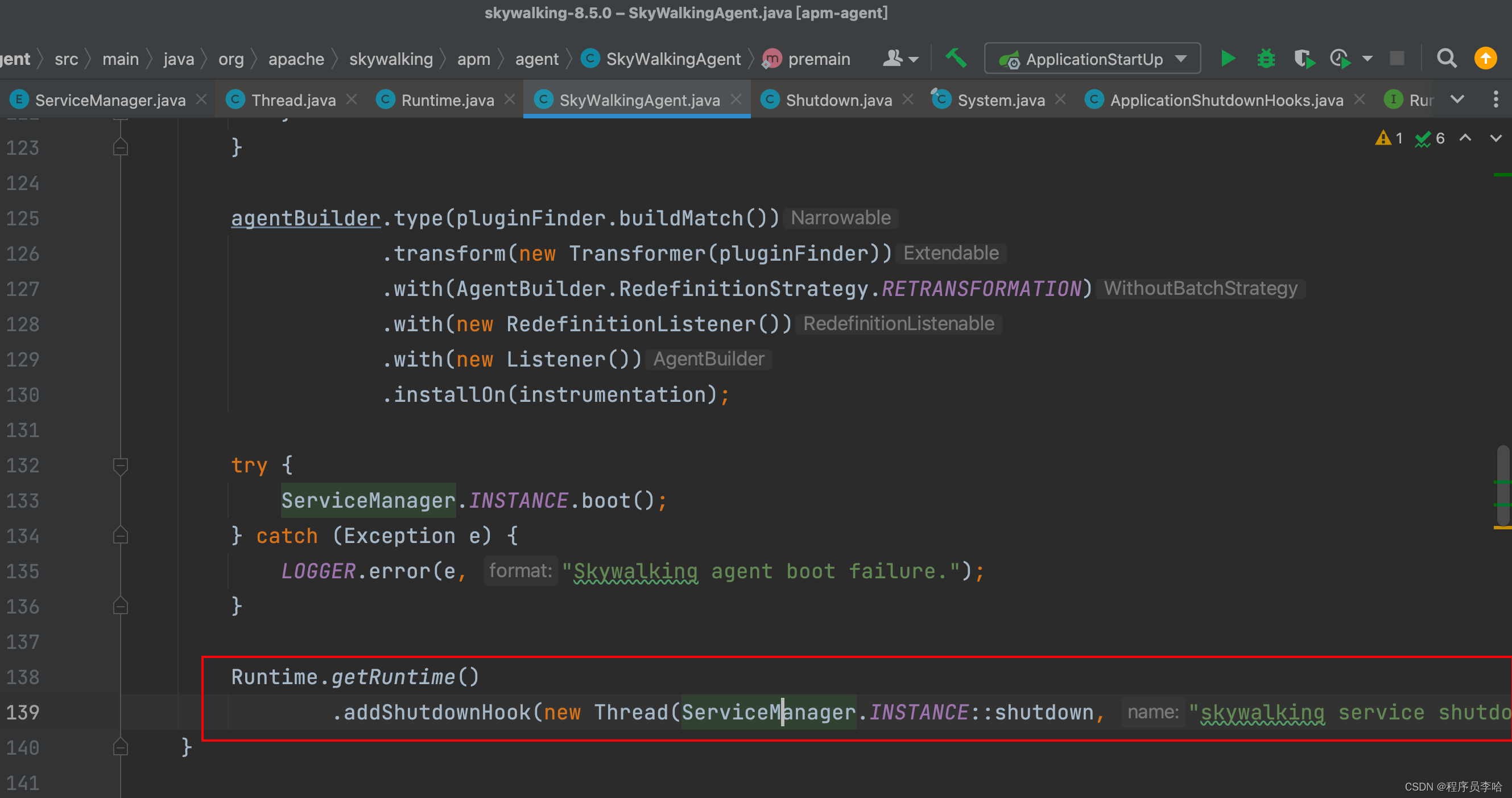Screen dimensions: 1512x798
Task: Open Search Everywhere magnifier icon
Action: coord(1446,59)
